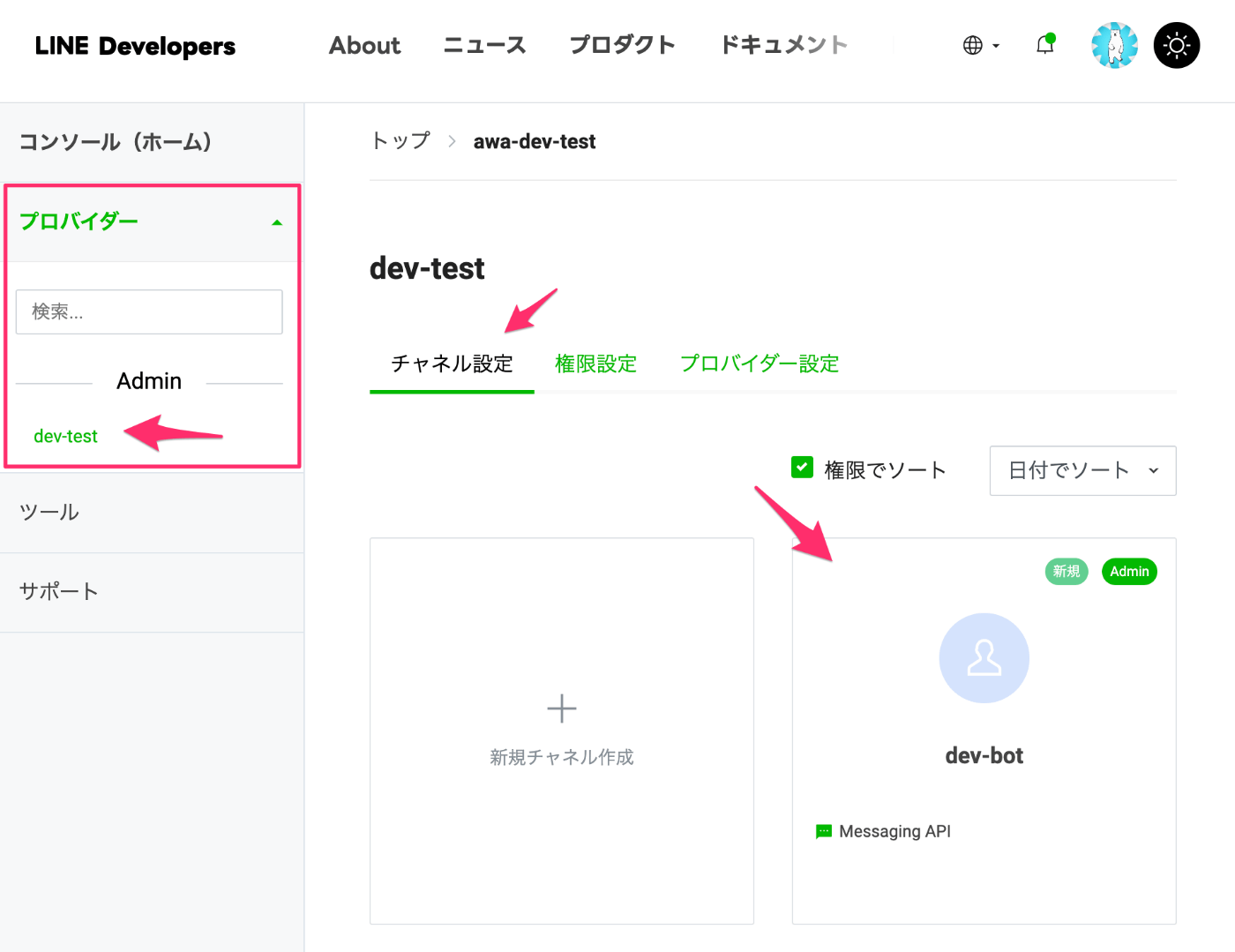Untick the 権限でソート checkbox
1235x952 pixels.
[802, 468]
